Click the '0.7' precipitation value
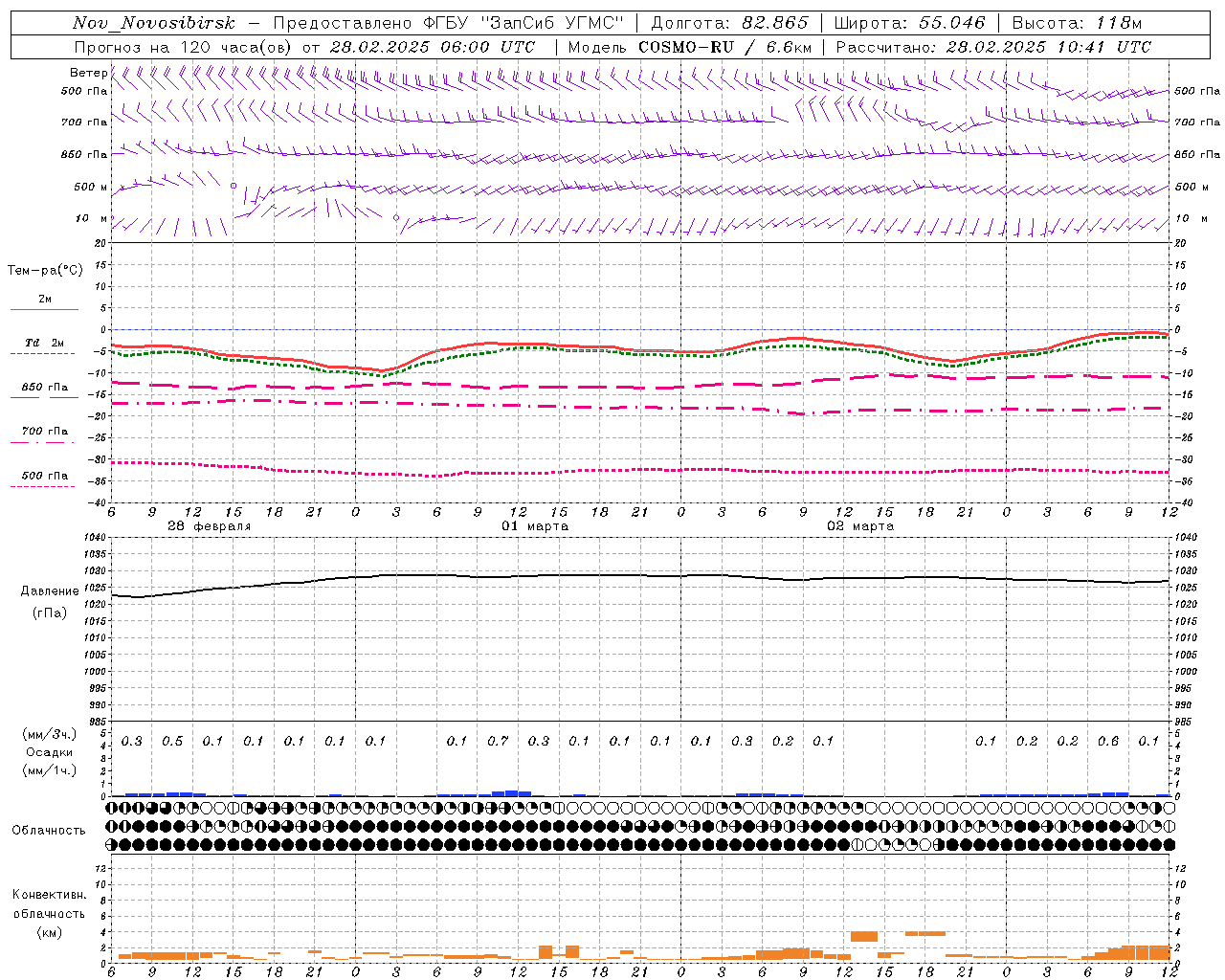This screenshot has width=1225, height=980. point(498,741)
